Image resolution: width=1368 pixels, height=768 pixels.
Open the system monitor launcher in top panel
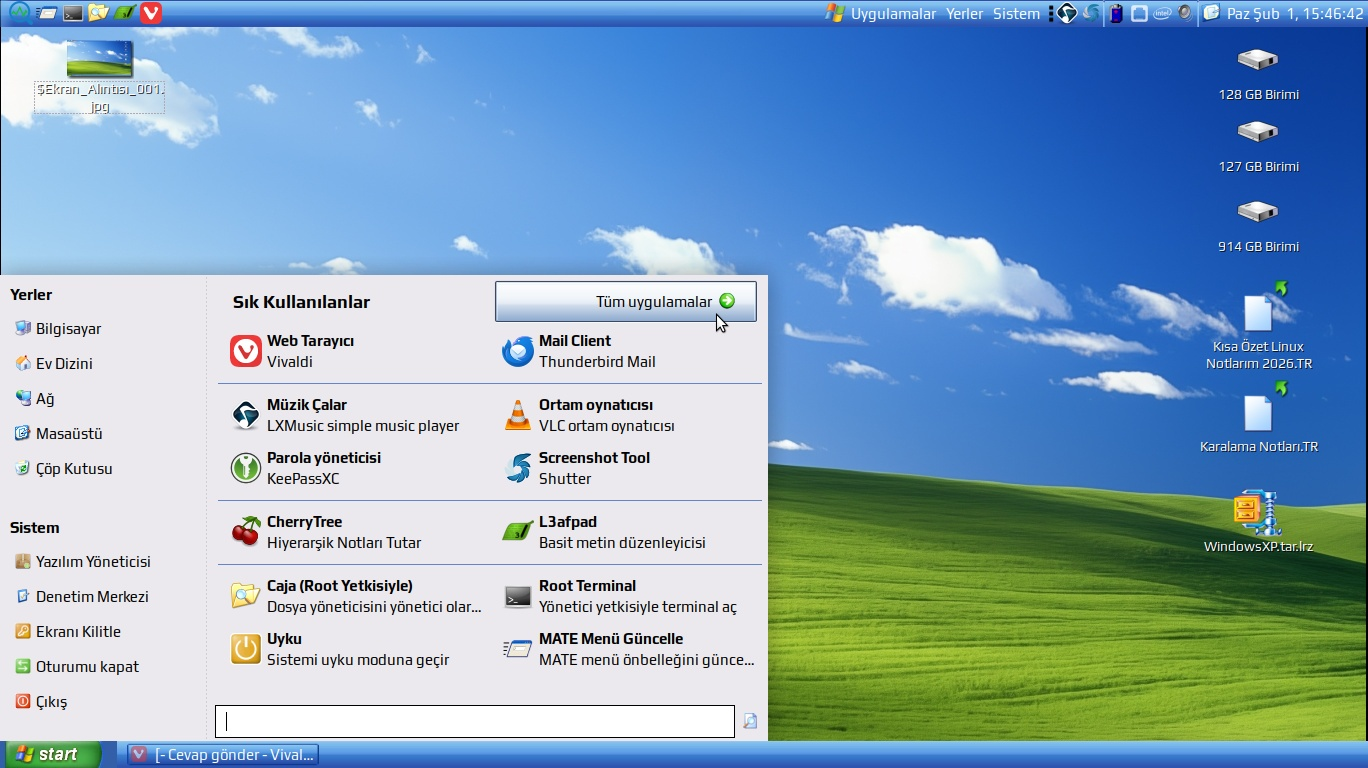[x=19, y=13]
